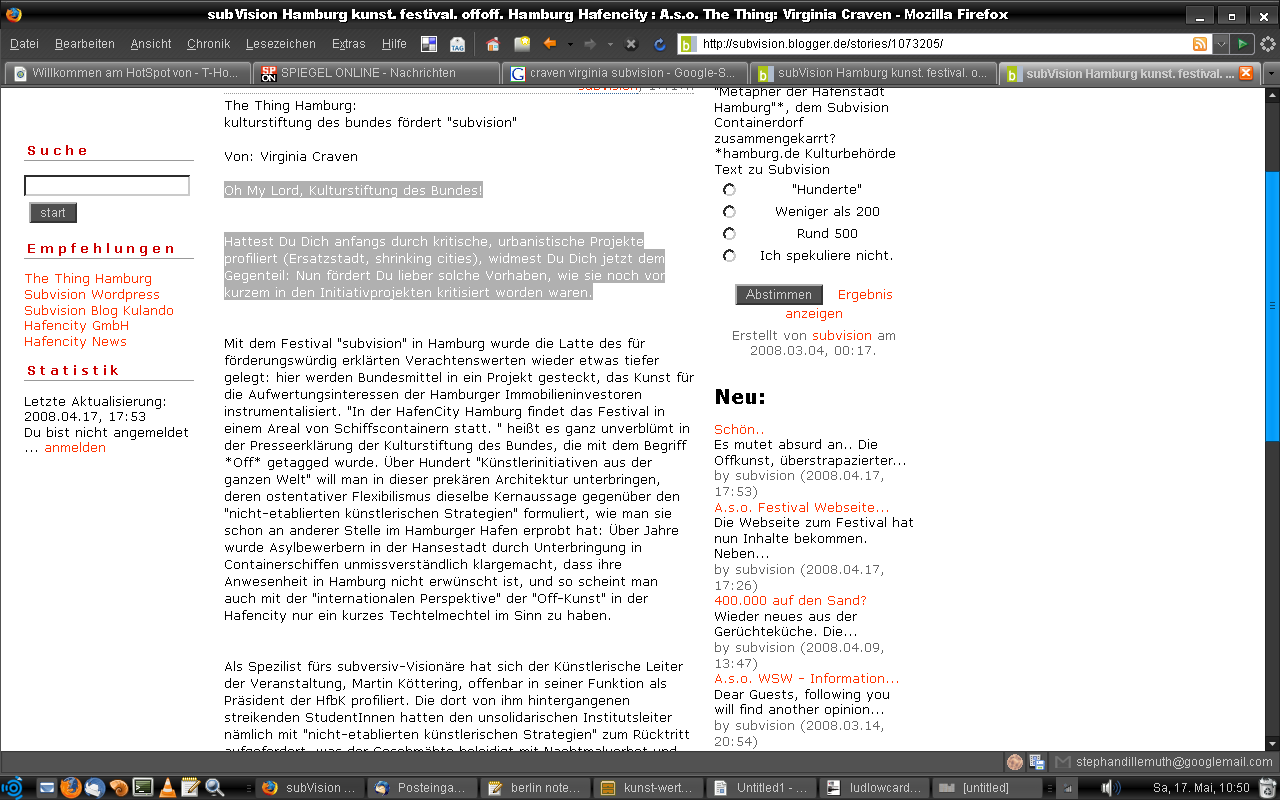Switch to the T-HotSpot Willkommen tab

click(x=127, y=73)
